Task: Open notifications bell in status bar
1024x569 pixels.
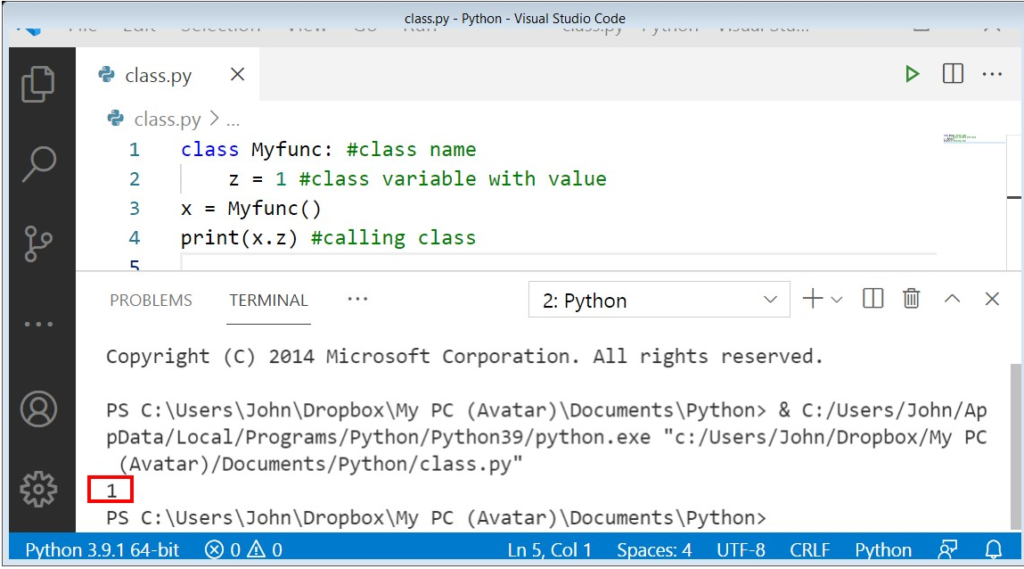Action: click(x=993, y=550)
